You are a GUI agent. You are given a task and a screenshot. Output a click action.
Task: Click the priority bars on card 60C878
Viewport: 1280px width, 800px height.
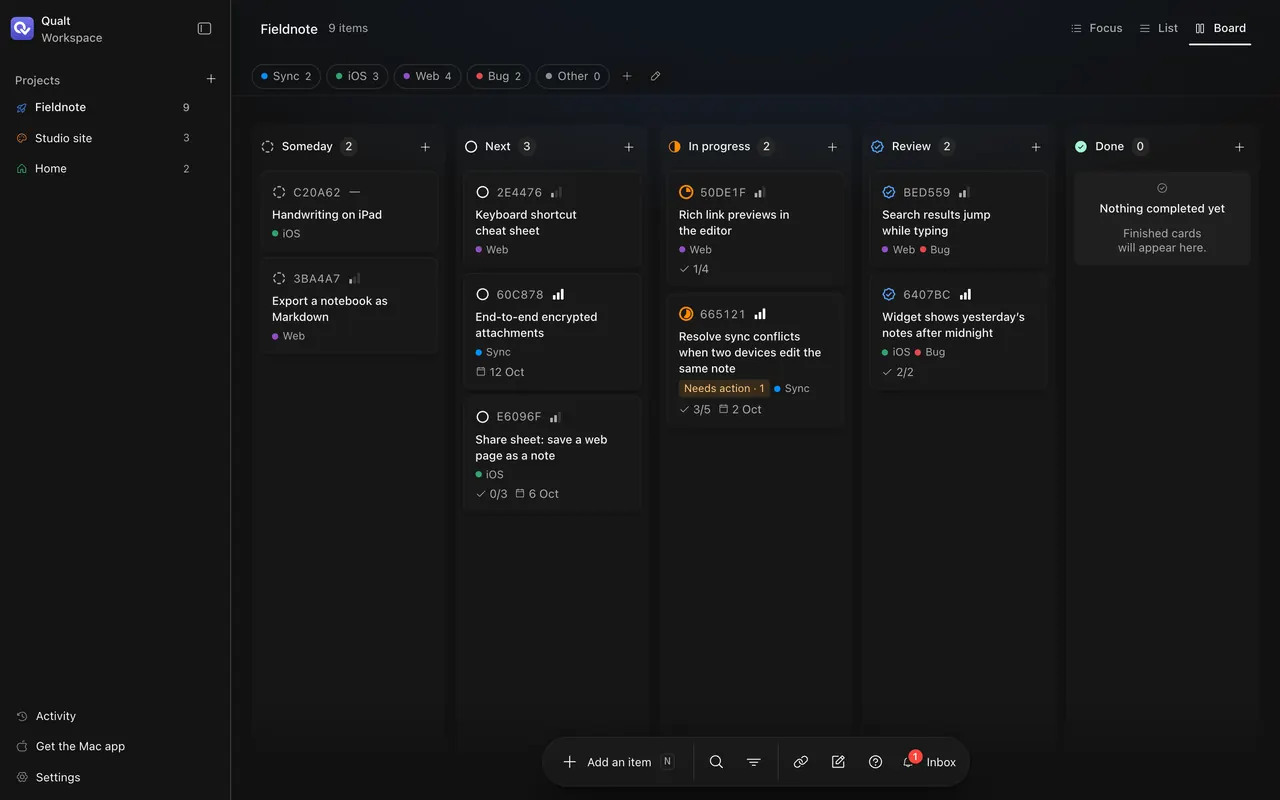click(558, 295)
